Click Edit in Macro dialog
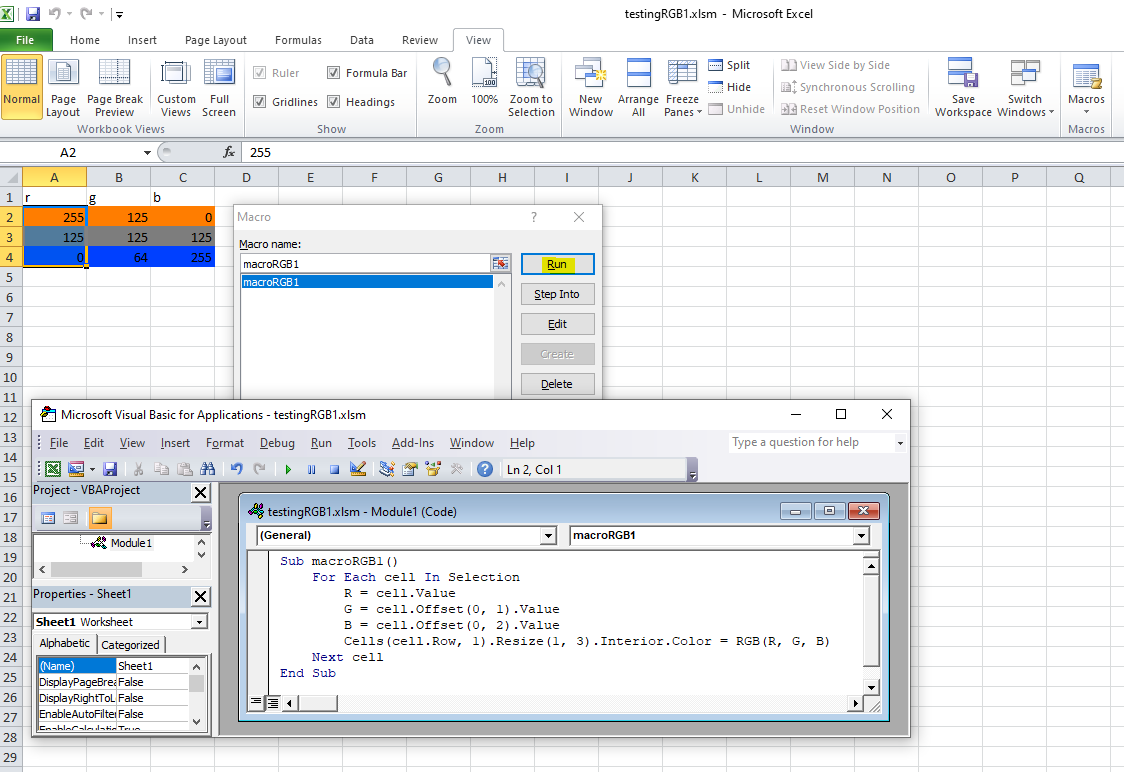The image size is (1124, 772). [557, 324]
